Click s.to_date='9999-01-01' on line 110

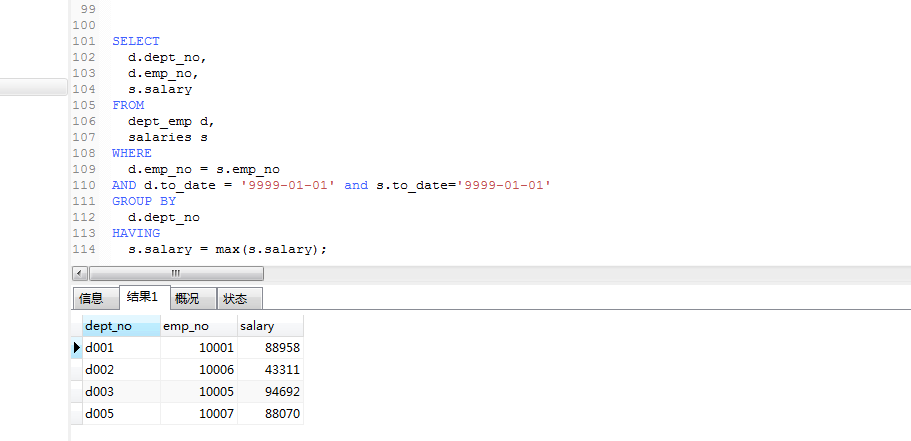(464, 185)
